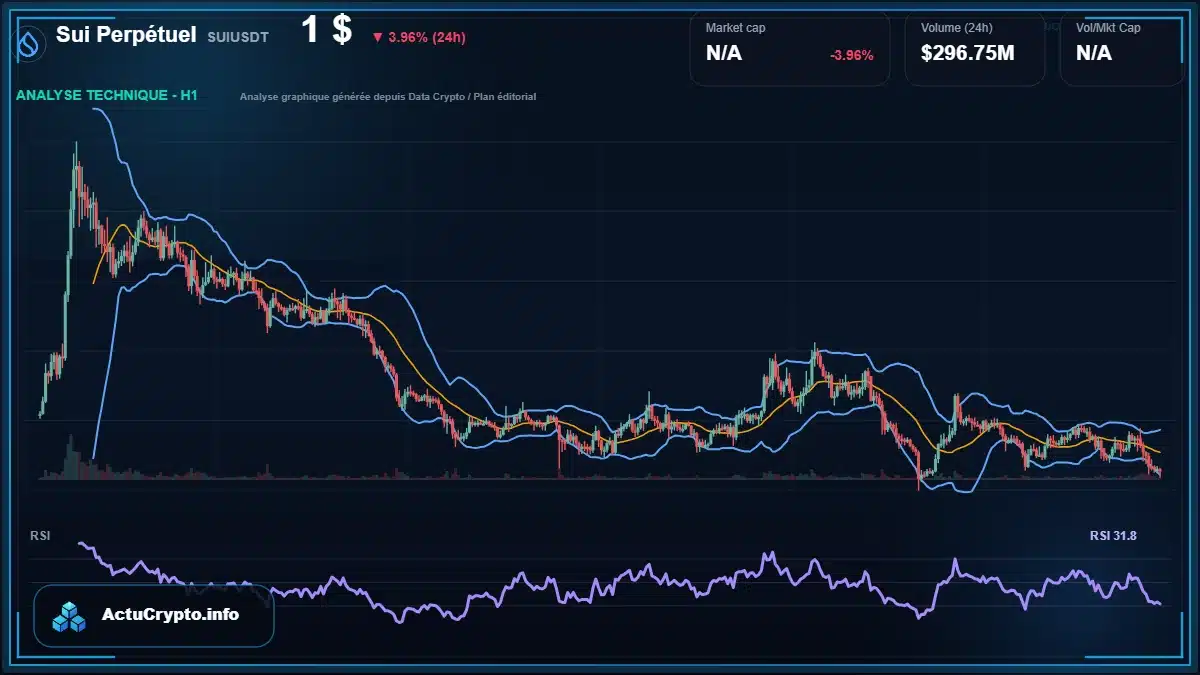Click the 'ANALYSE TECHNIQUE - H1' heading
The height and width of the screenshot is (675, 1200).
tap(107, 95)
